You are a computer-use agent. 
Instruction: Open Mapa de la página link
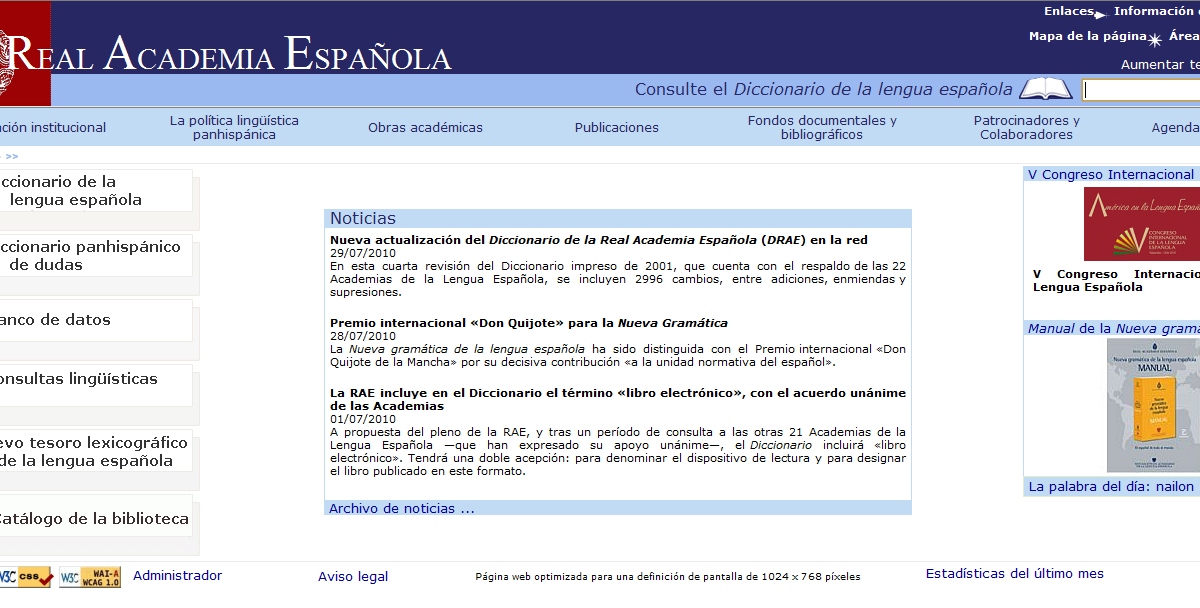tap(1088, 36)
